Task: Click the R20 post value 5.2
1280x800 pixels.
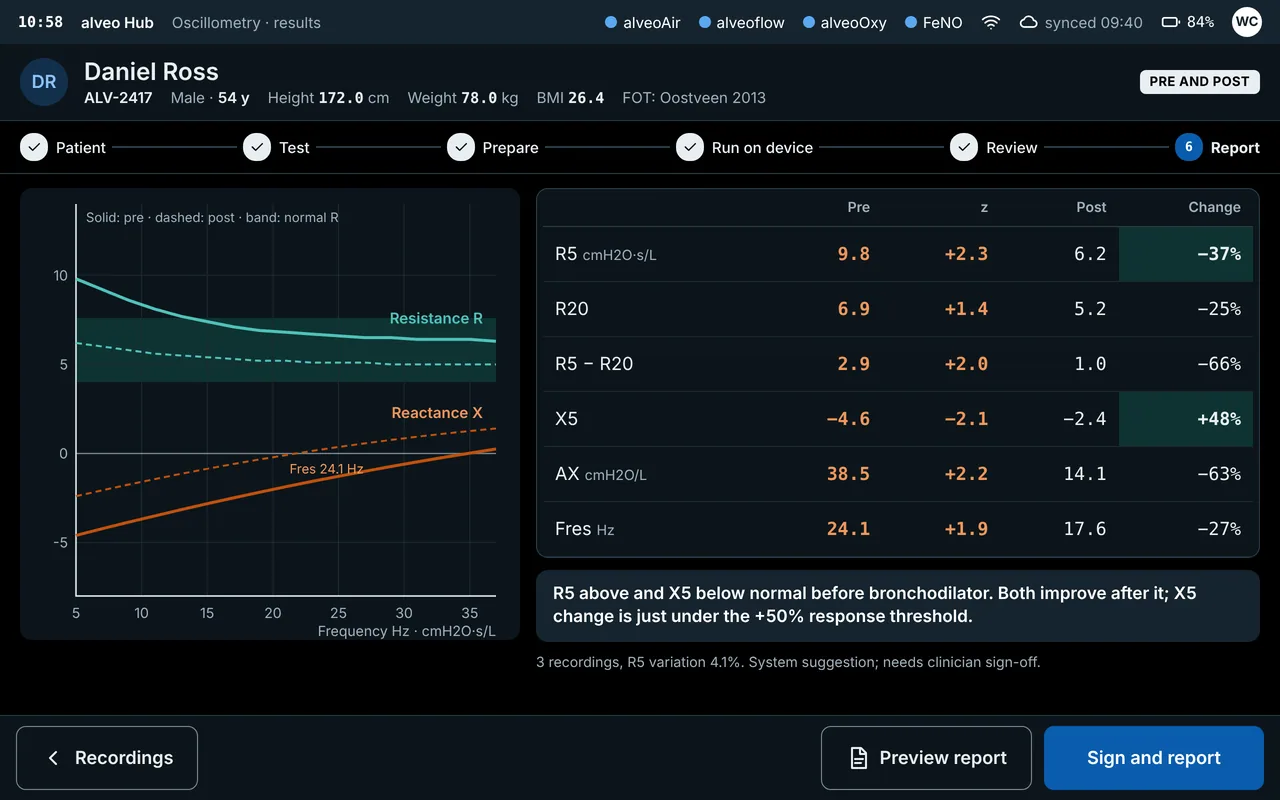Action: coord(1090,309)
